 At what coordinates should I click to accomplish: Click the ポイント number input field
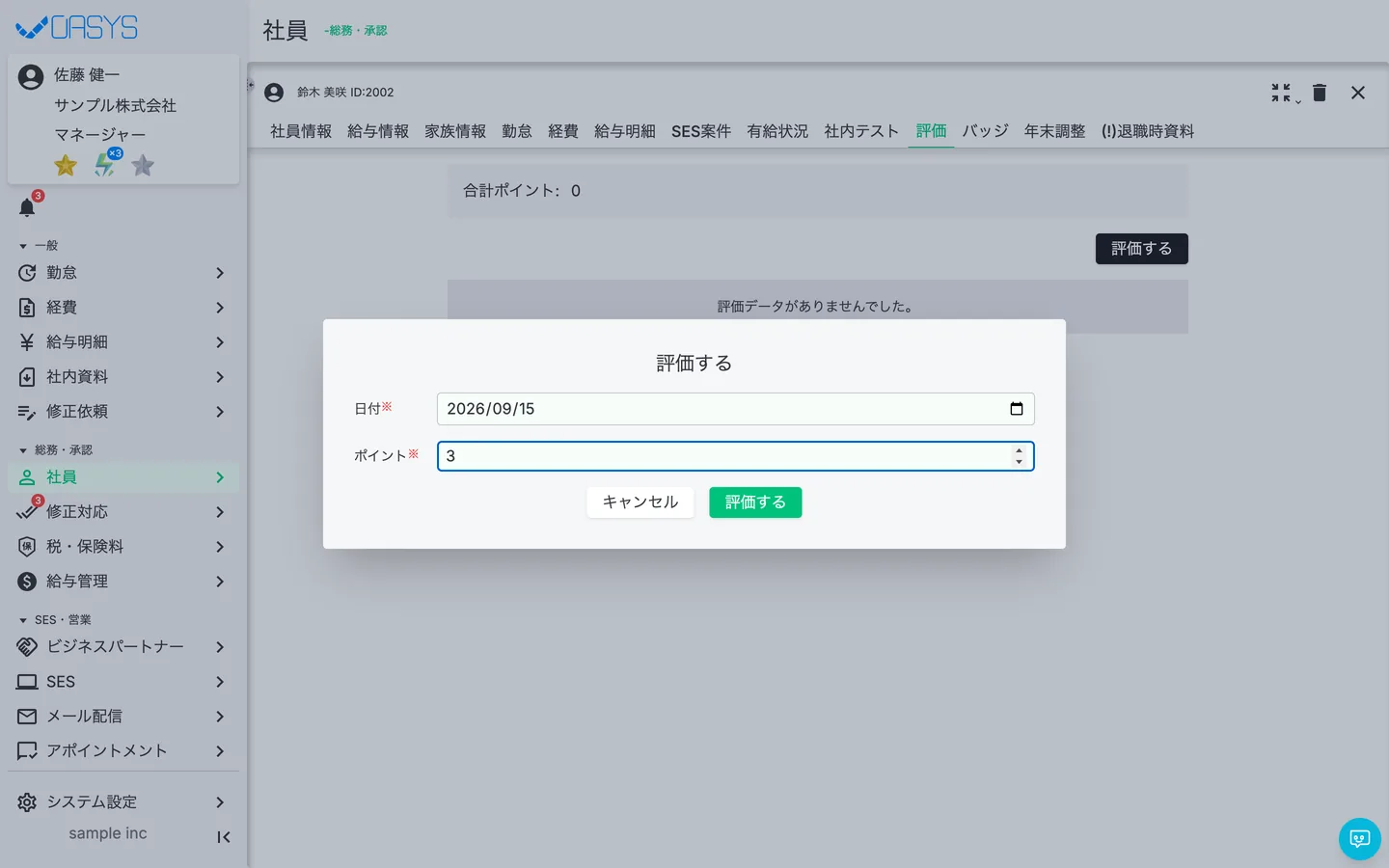[x=735, y=456]
